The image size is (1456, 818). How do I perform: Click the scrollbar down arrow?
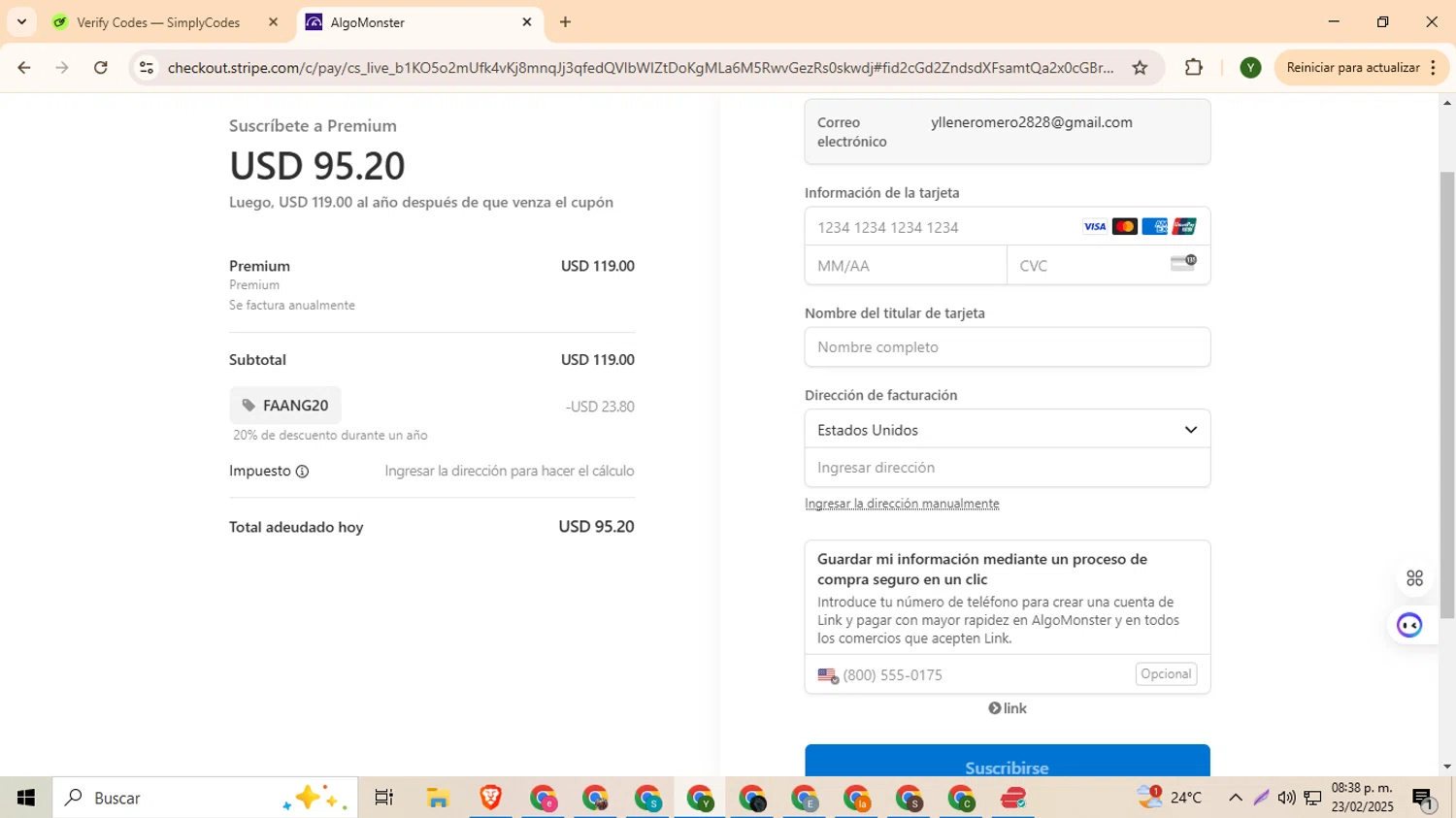(x=1447, y=767)
